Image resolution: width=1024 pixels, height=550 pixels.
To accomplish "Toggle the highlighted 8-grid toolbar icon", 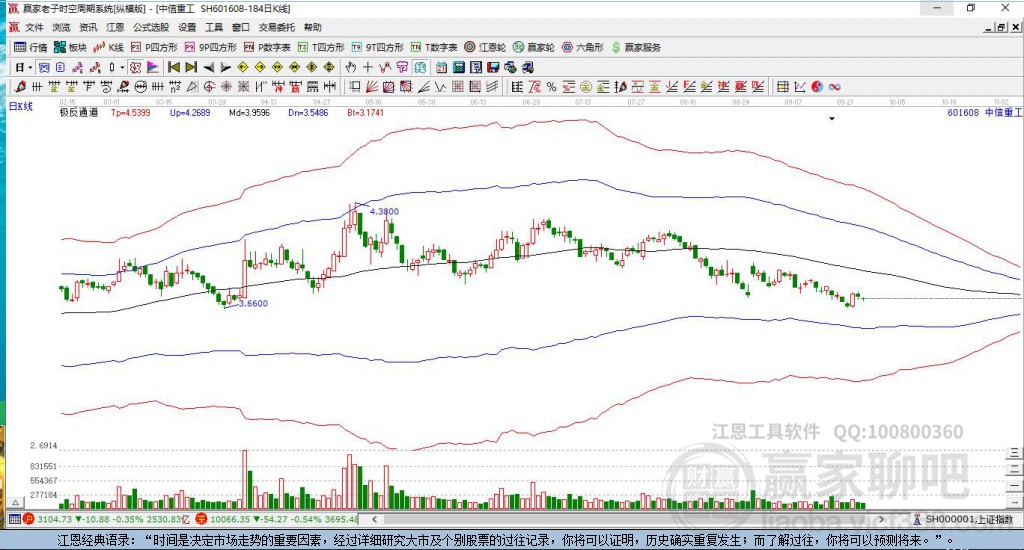I will [420, 67].
